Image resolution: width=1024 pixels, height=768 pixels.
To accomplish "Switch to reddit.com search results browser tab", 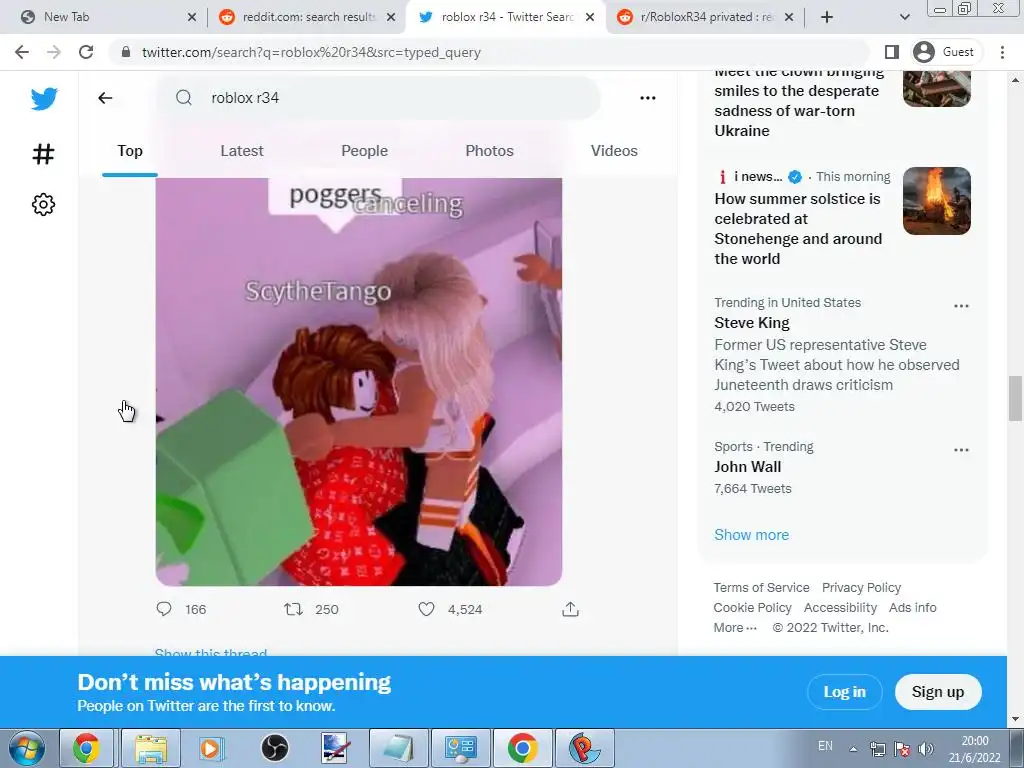I will point(307,18).
